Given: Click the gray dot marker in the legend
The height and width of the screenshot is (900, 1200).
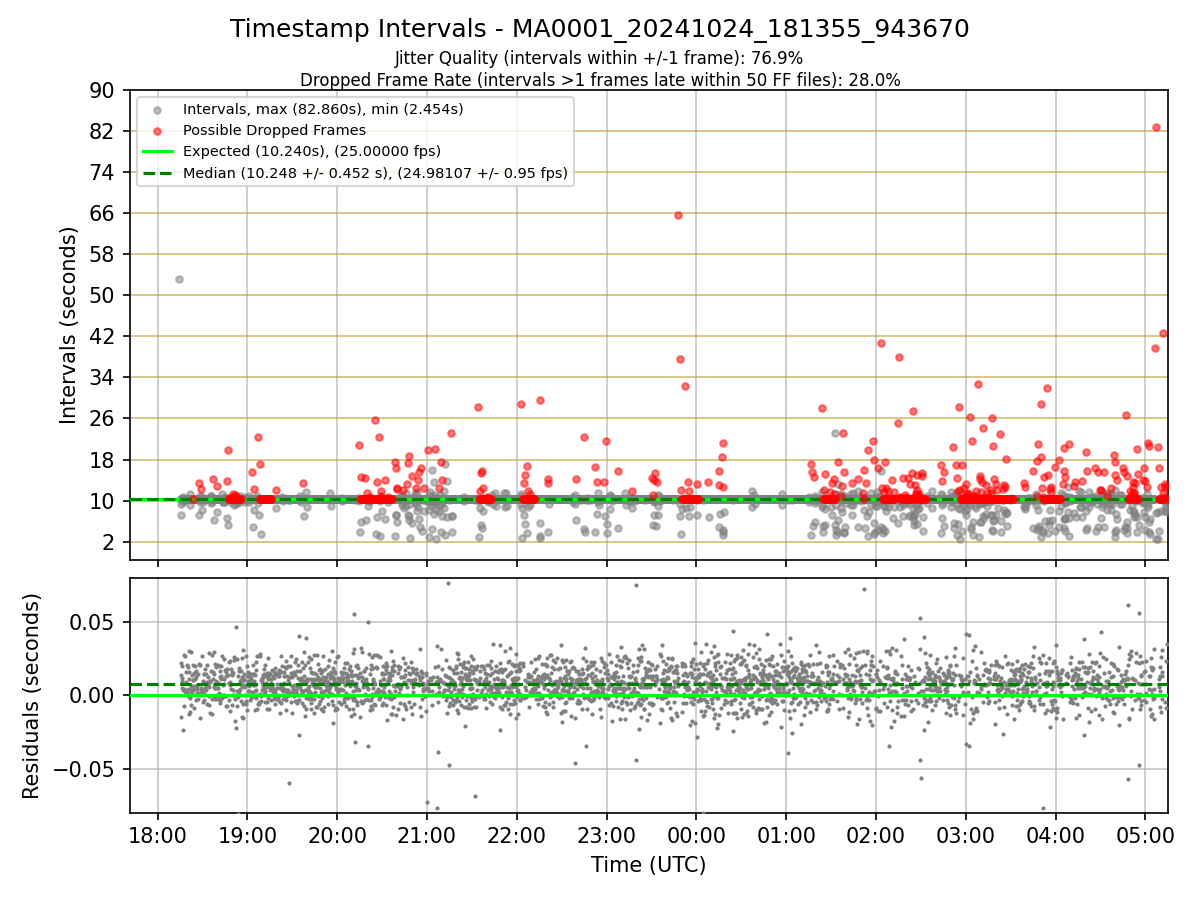Looking at the screenshot, I should (x=158, y=108).
